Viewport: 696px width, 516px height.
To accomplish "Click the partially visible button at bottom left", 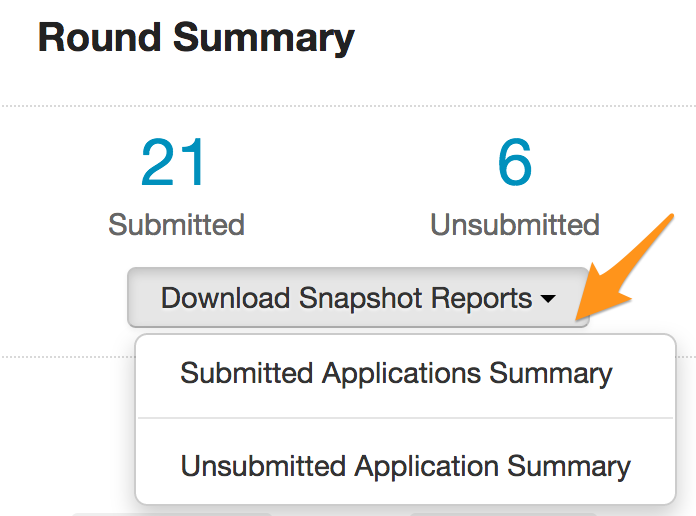I will pyautogui.click(x=170, y=512).
